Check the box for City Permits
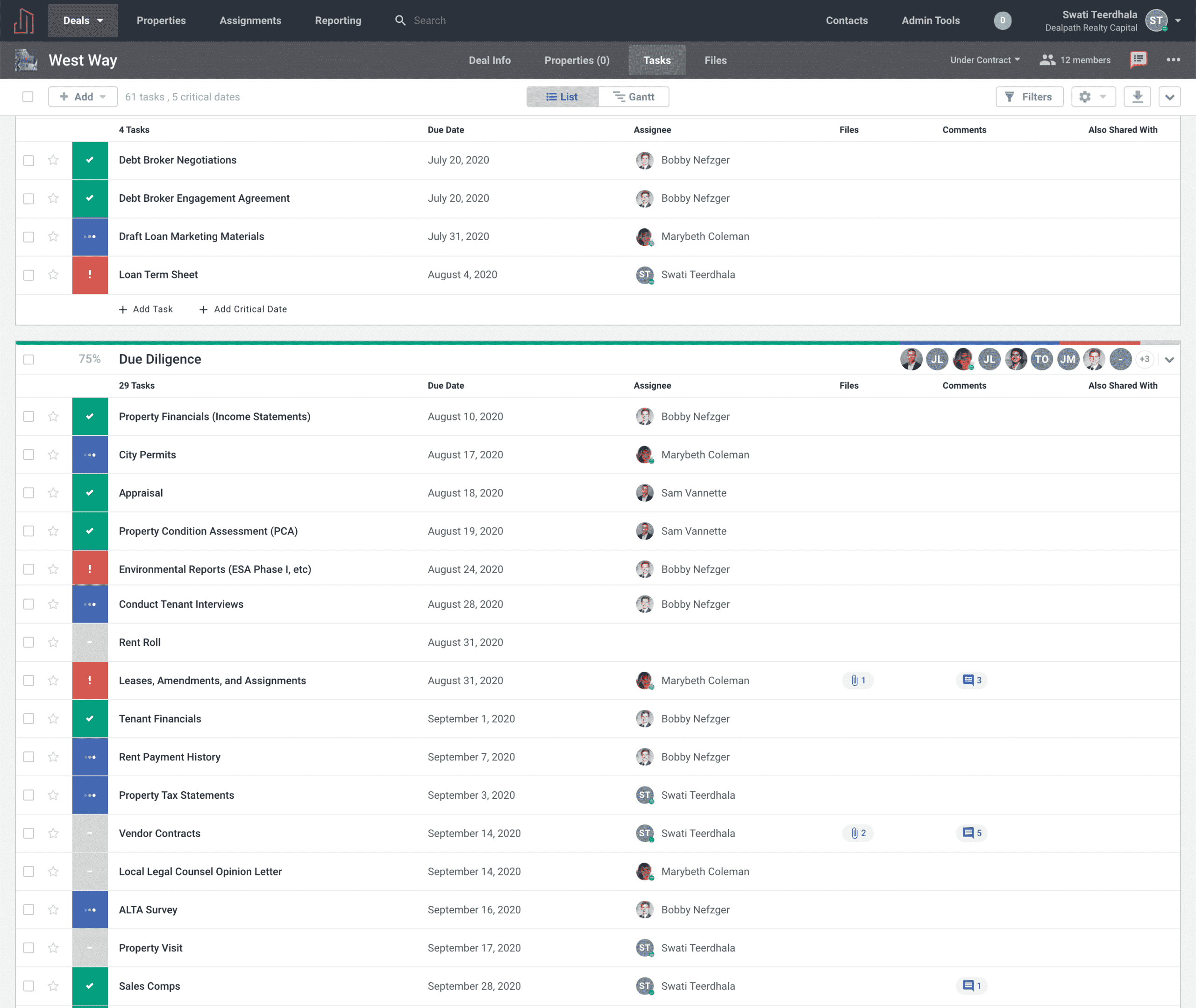The image size is (1196, 1008). click(28, 455)
